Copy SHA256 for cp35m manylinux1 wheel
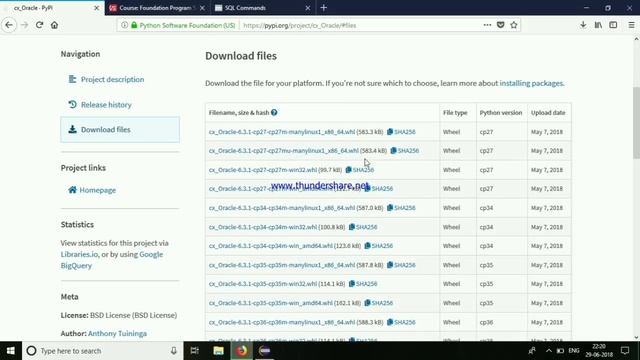640x360 pixels. (401, 265)
